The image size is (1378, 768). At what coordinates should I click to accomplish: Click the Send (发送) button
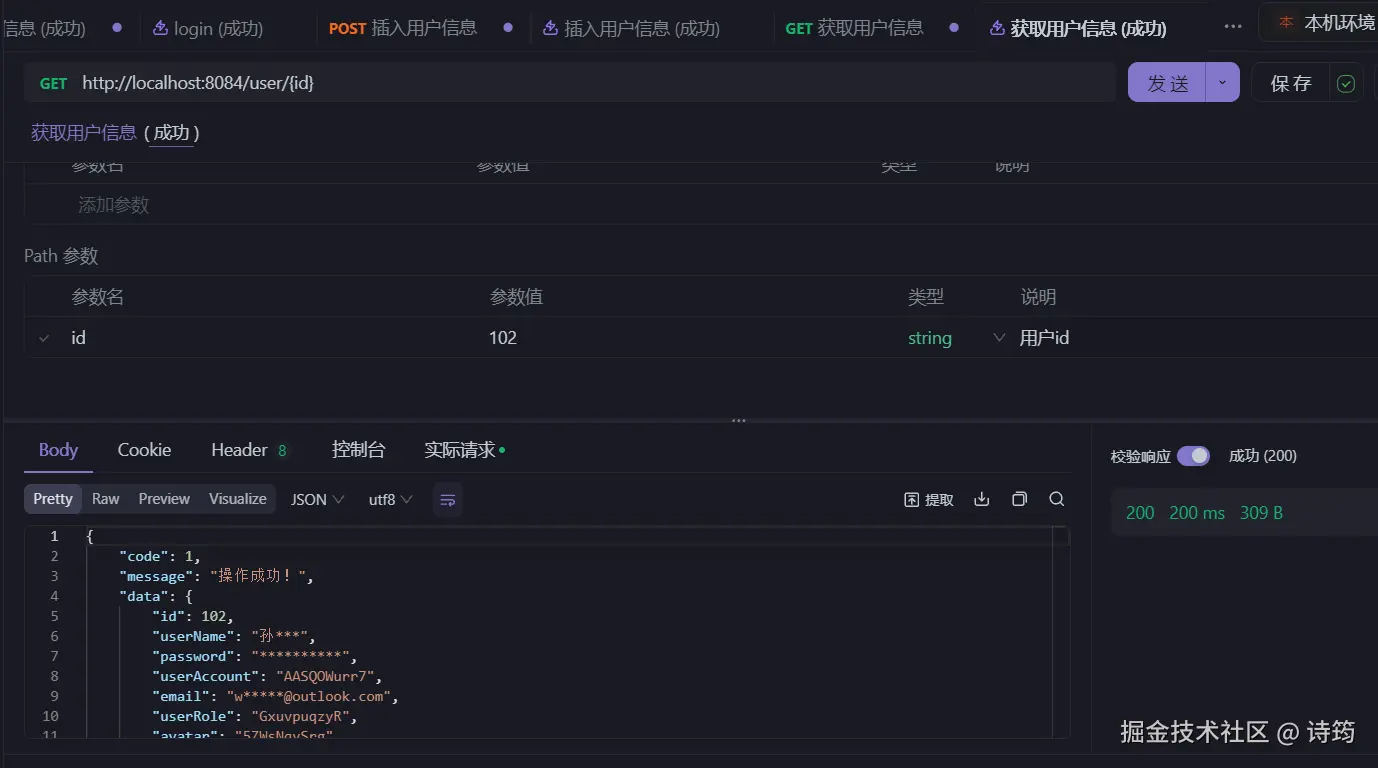1167,83
